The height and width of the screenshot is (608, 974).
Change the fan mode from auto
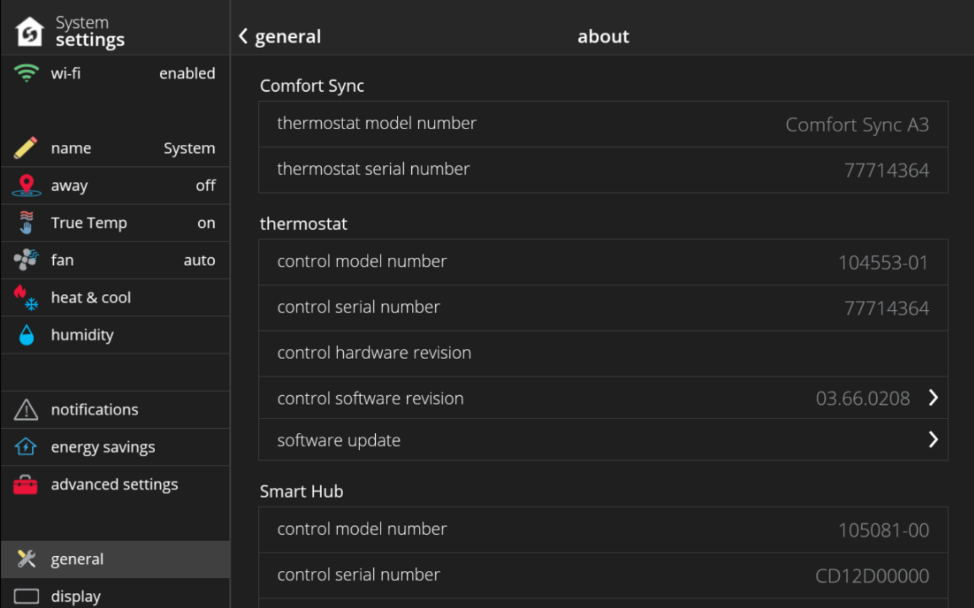[199, 260]
